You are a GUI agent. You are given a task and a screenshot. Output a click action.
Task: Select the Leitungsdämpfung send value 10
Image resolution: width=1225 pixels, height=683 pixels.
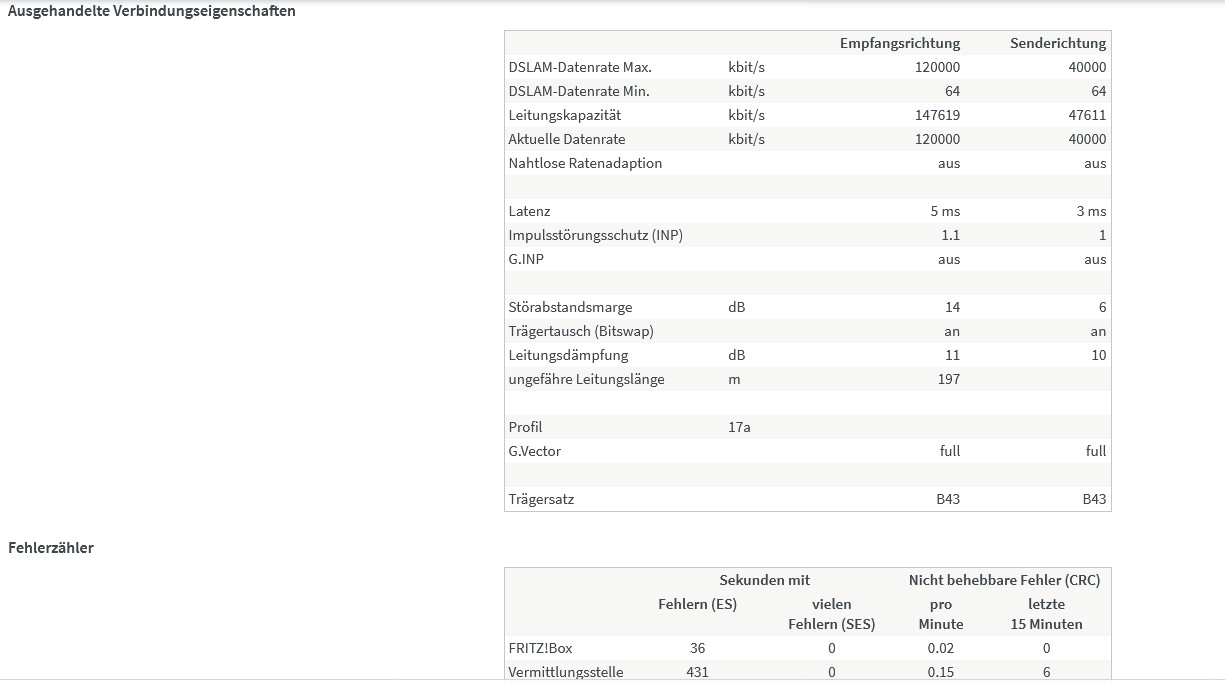[x=1099, y=355]
